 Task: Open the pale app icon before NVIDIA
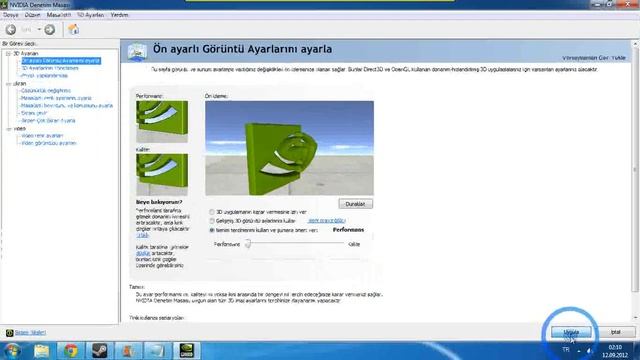pos(158,351)
